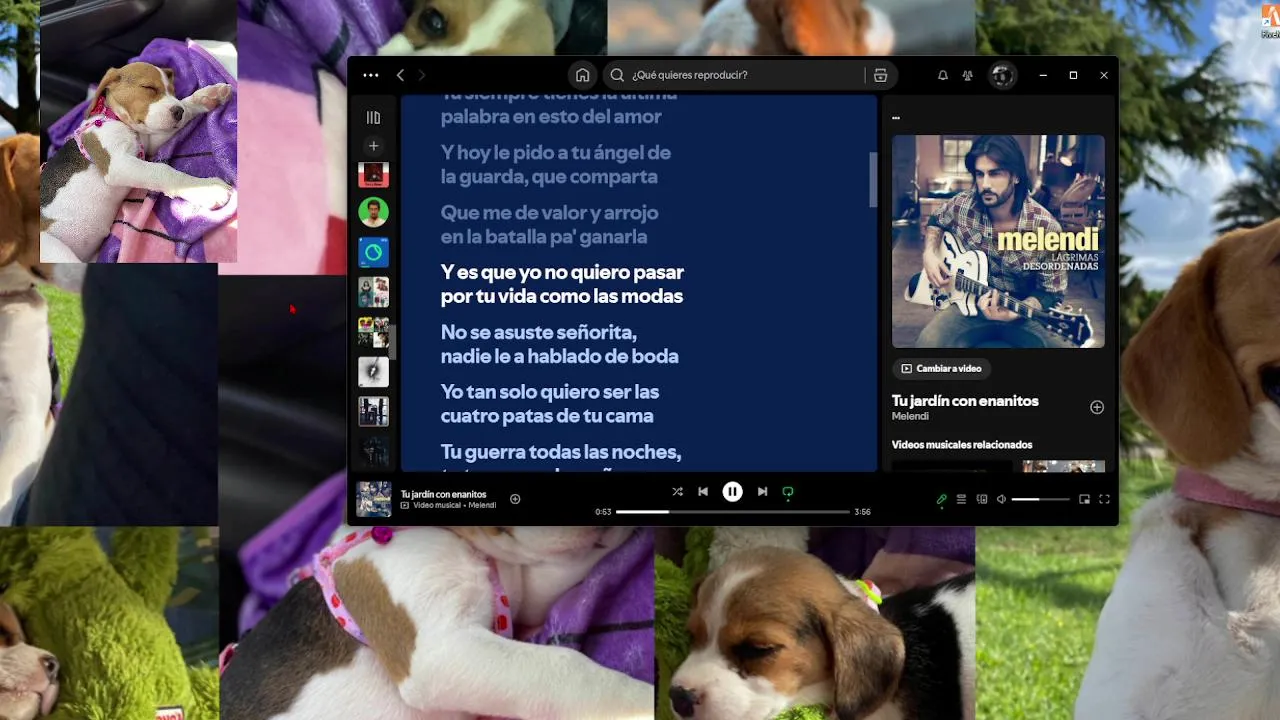Skip to previous track
1280x720 pixels.
pos(703,492)
